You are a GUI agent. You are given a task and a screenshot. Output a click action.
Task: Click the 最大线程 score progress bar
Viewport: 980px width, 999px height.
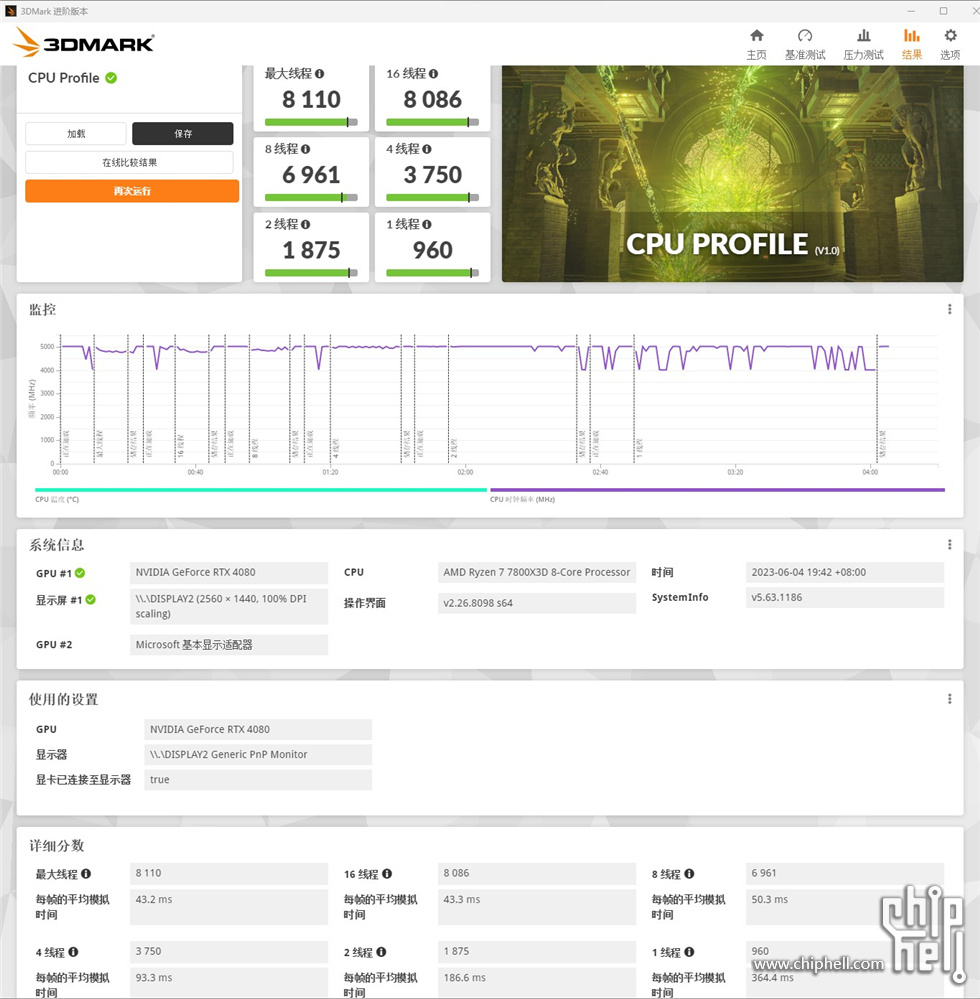point(311,122)
